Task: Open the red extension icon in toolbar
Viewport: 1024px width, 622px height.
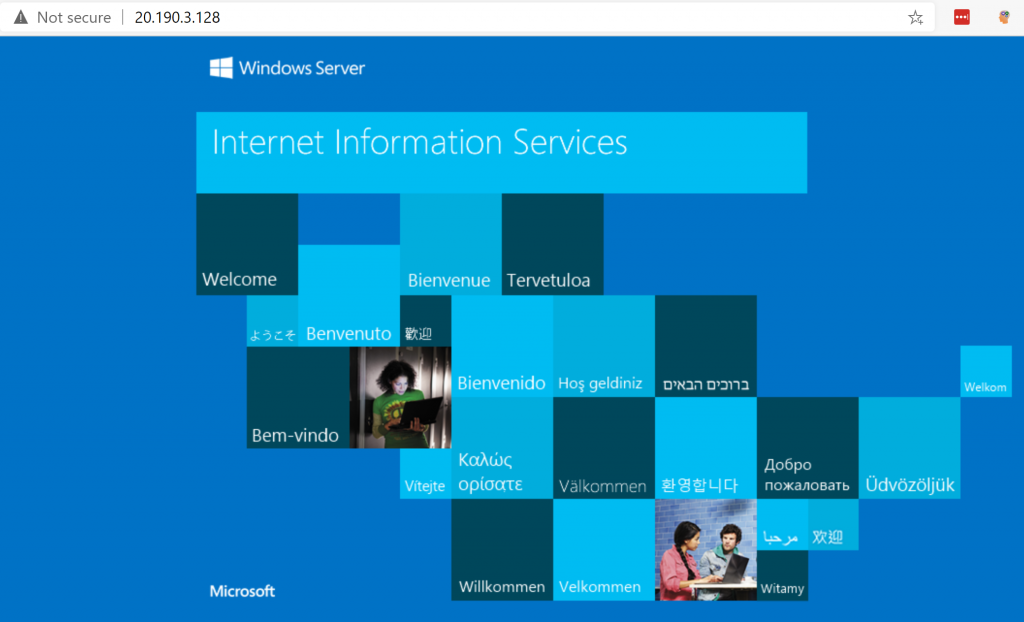Action: click(962, 17)
